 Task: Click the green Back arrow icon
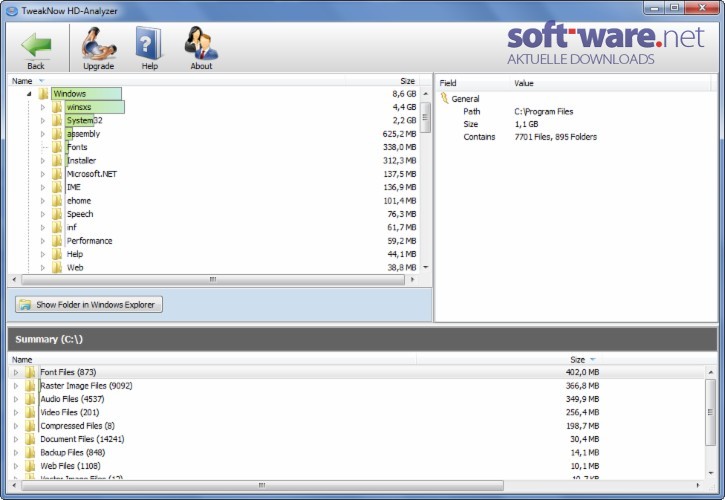point(36,45)
